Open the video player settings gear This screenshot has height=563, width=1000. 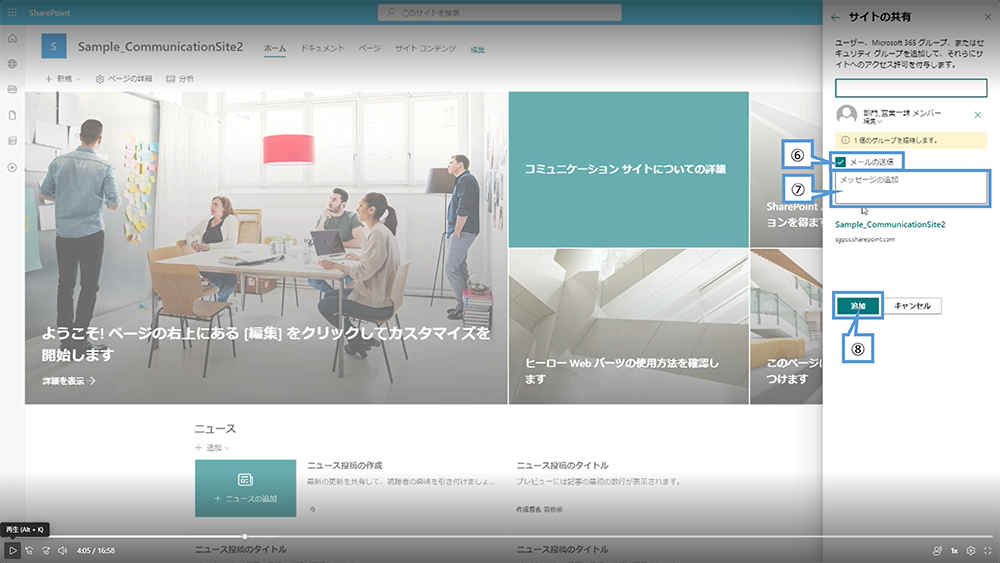tap(971, 550)
